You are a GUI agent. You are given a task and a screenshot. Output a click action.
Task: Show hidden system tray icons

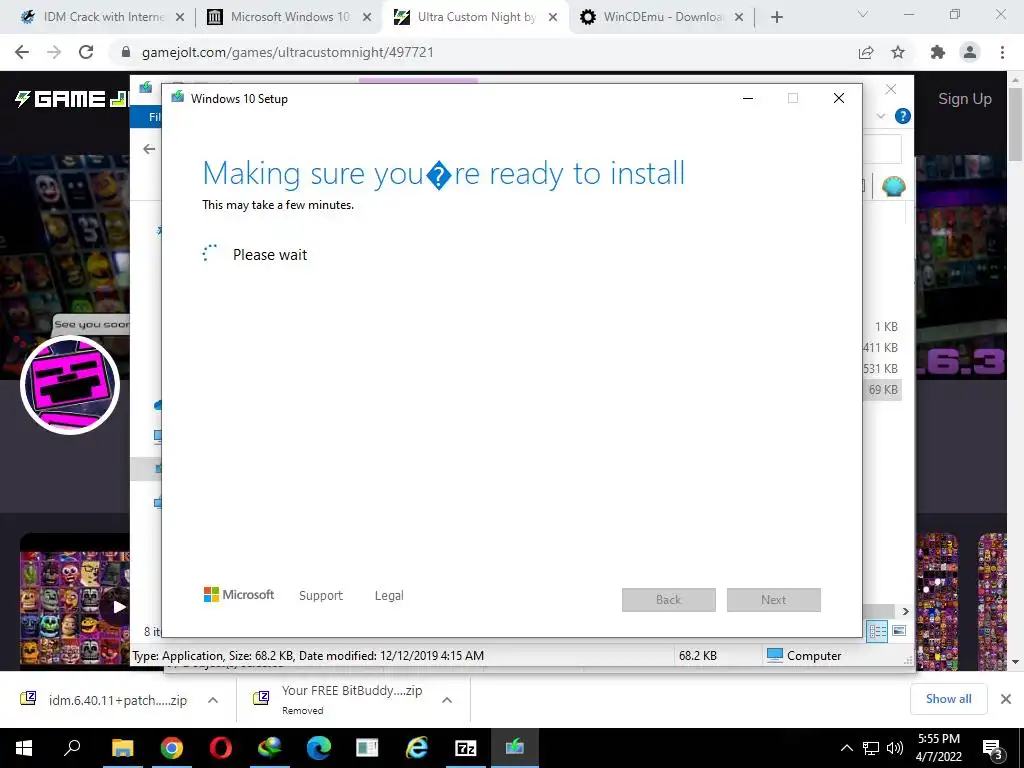click(x=846, y=748)
